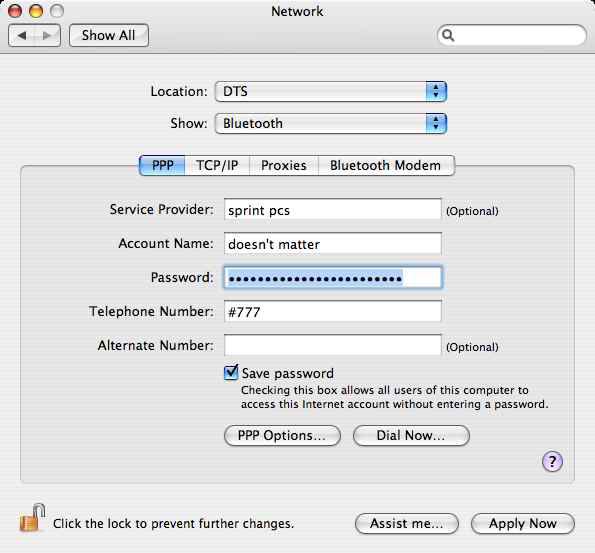This screenshot has height=553, width=595.
Task: Select the PPP tab
Action: 162,165
